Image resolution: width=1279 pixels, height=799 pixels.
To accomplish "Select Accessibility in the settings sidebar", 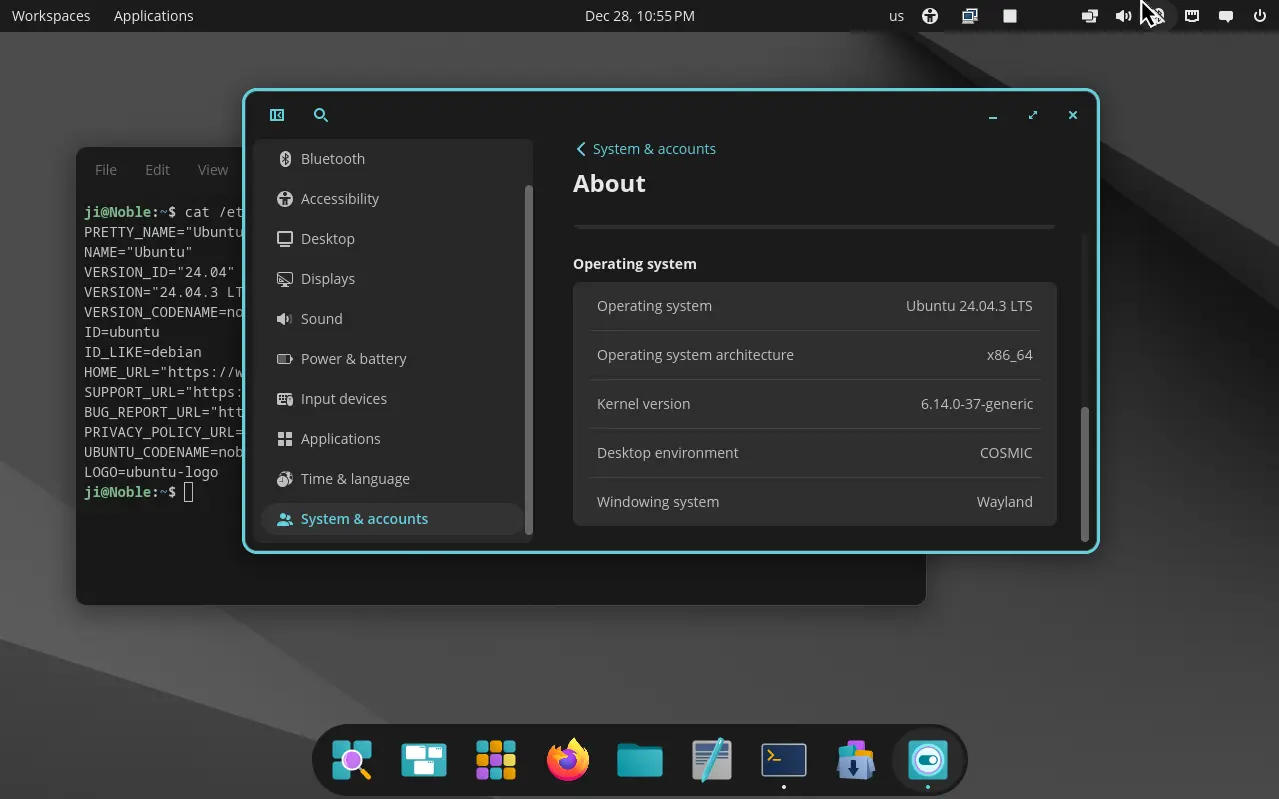I will (x=339, y=199).
